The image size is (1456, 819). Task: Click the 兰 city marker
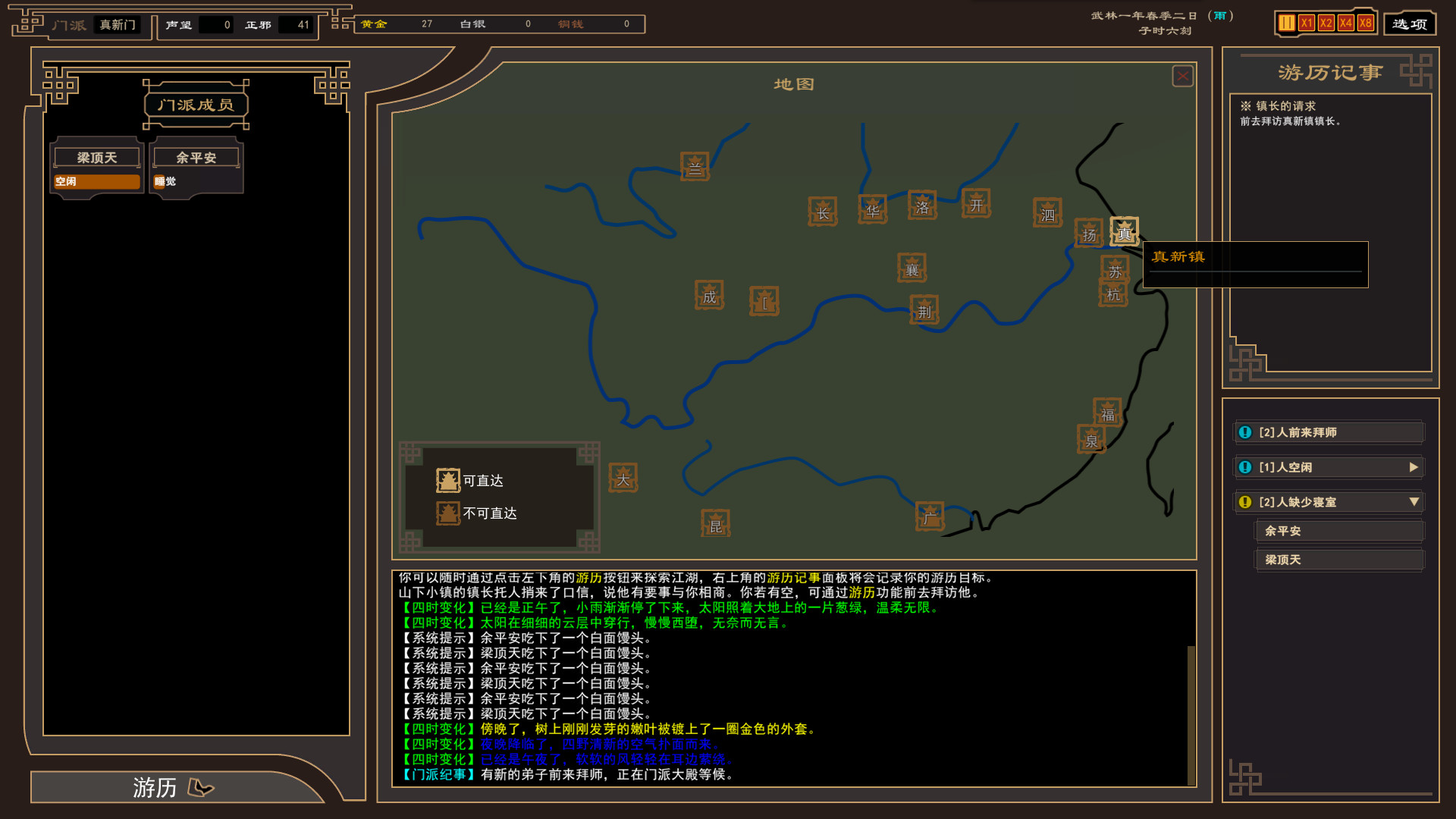click(x=695, y=167)
